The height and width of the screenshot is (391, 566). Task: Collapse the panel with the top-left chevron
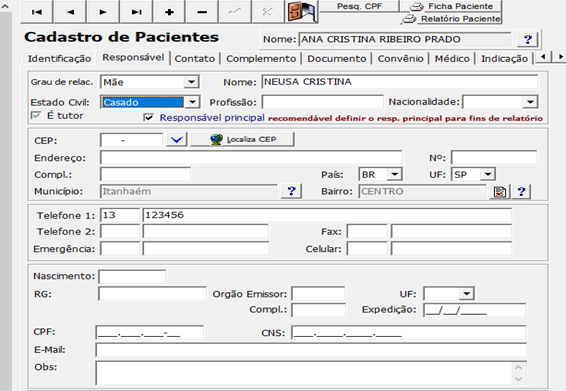[5, 6]
